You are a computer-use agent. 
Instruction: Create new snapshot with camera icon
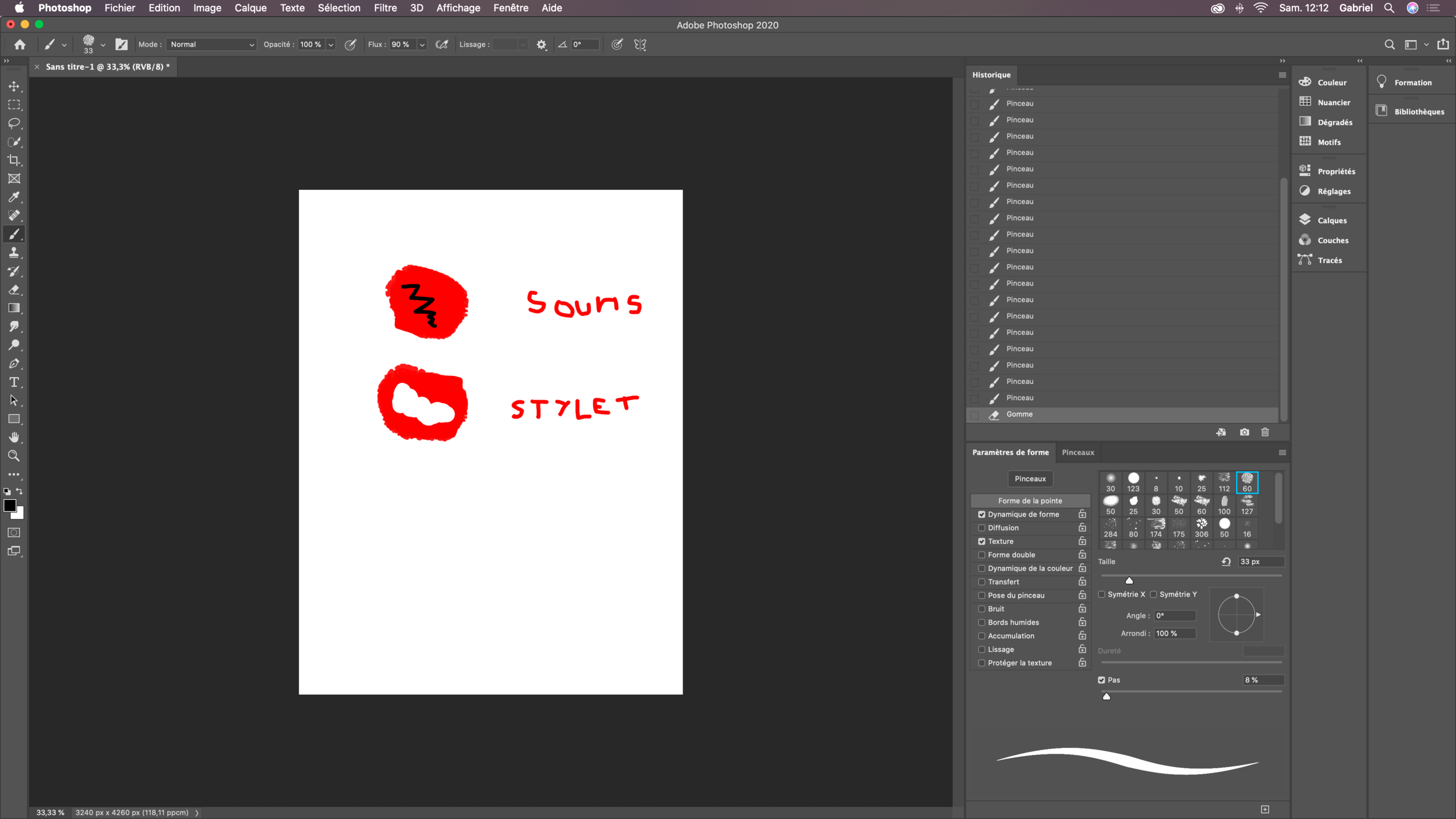[x=1245, y=432]
